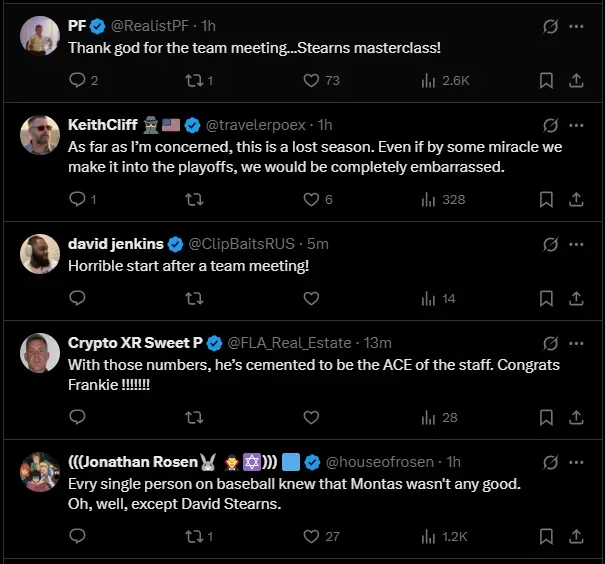Viewport: 605px width, 564px height.
Task: Bookmark KeithCliff's tweet
Action: [x=546, y=199]
